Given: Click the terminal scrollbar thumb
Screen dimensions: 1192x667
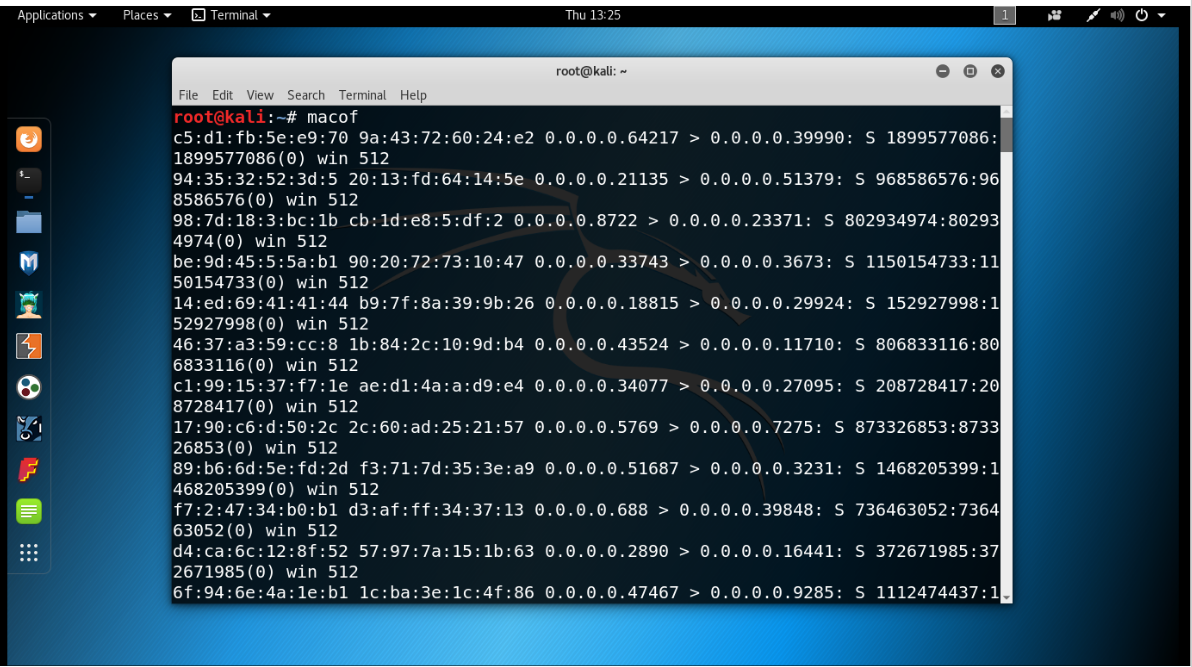Looking at the screenshot, I should (x=1007, y=135).
